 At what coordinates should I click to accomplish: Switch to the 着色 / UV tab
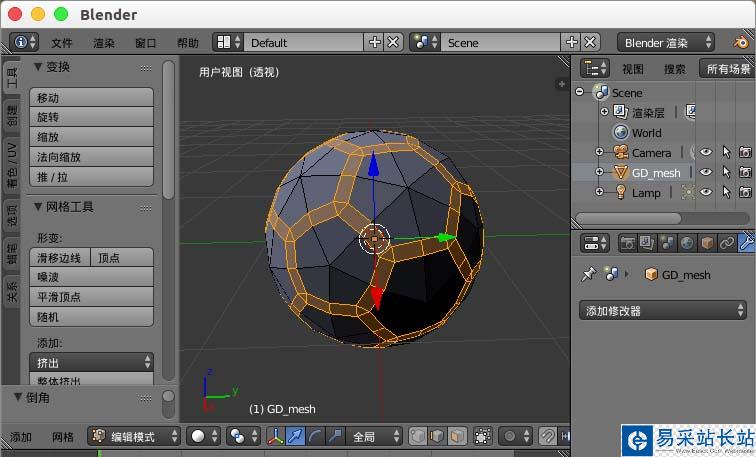pyautogui.click(x=11, y=165)
